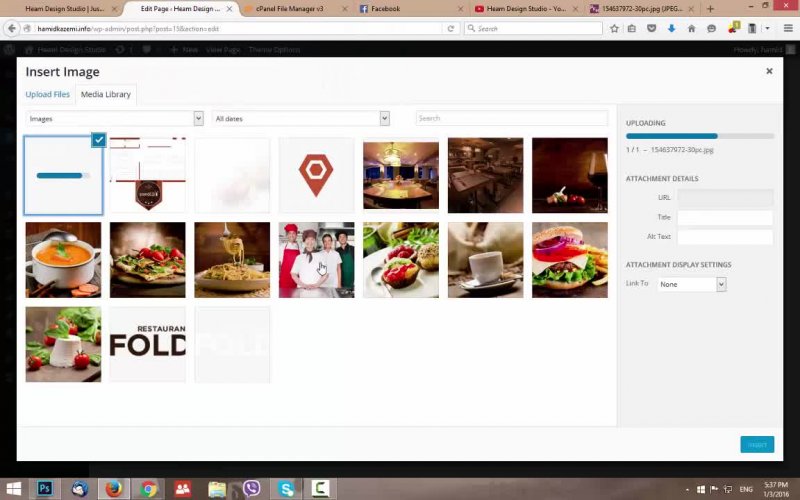Viewport: 800px width, 500px height.
Task: Open Photoshop from the taskbar
Action: point(45,489)
